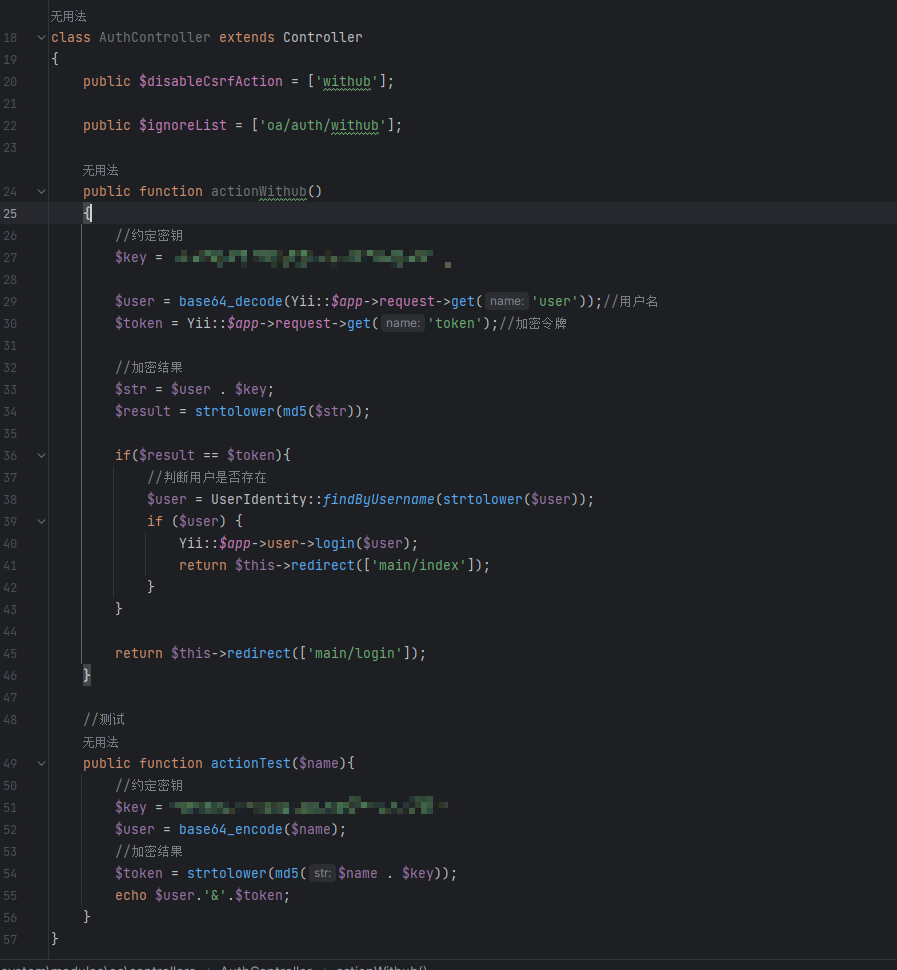Click the //用户名 comment on line 29
The width and height of the screenshot is (897, 970).
coord(631,301)
